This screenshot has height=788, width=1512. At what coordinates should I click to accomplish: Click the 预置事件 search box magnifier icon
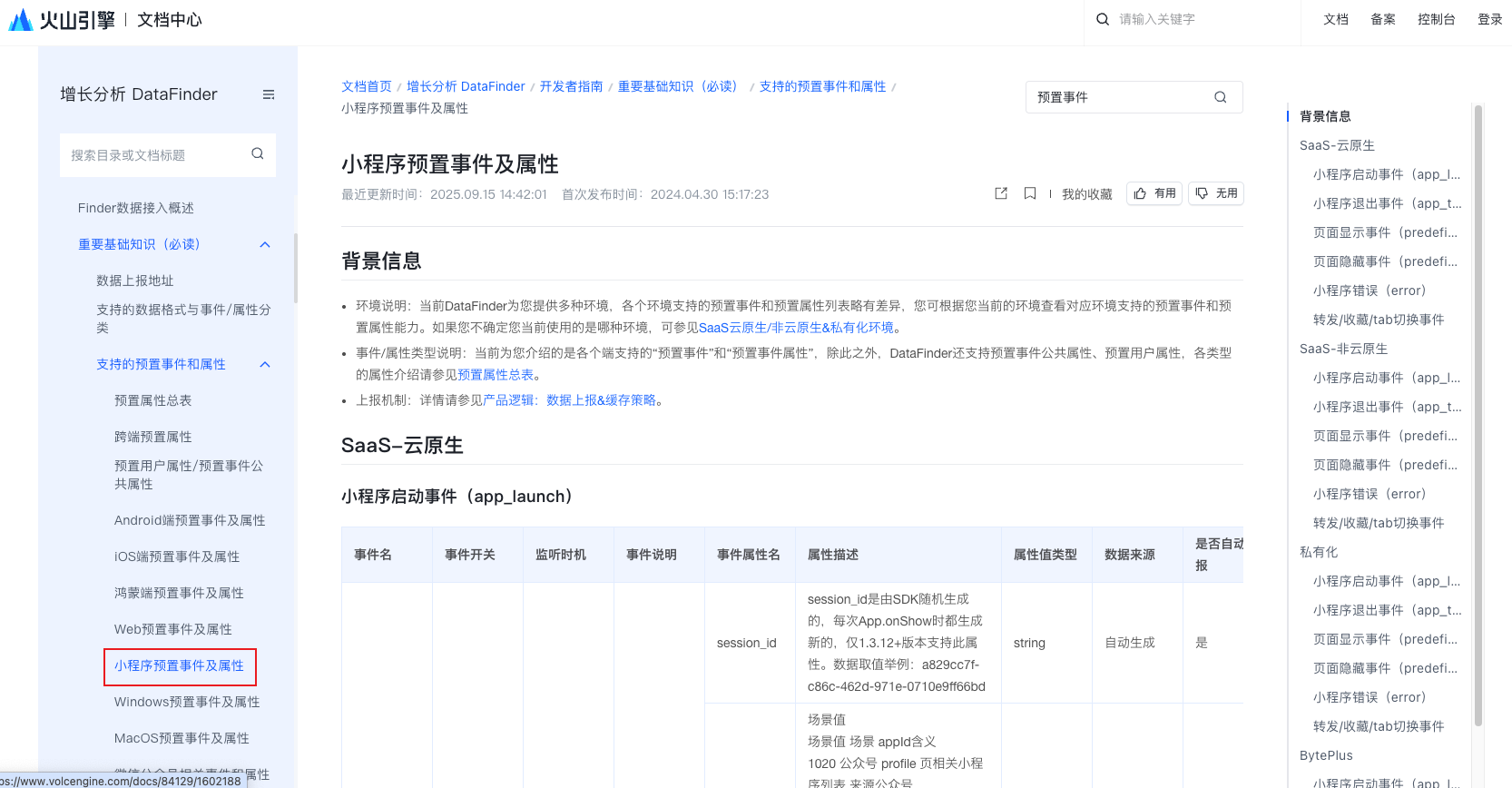pyautogui.click(x=1221, y=97)
